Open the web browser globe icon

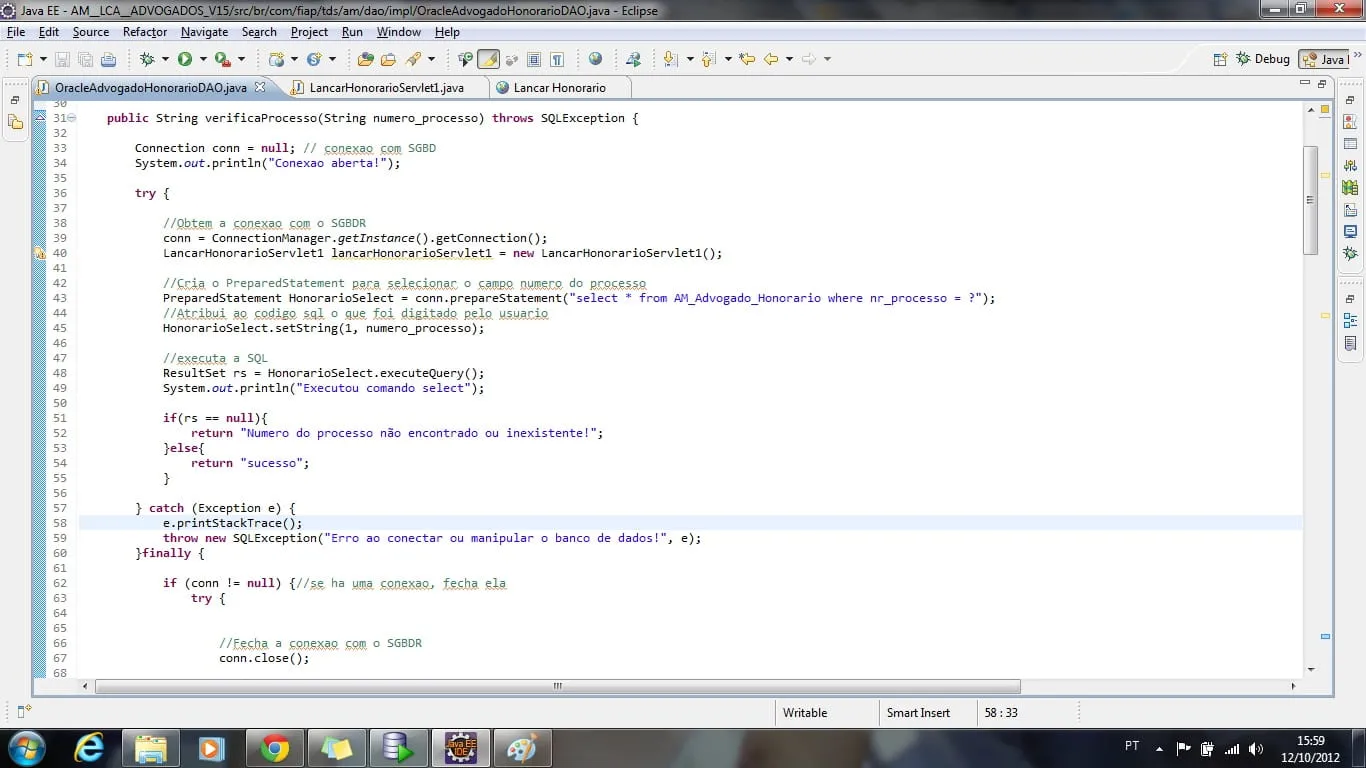[596, 59]
